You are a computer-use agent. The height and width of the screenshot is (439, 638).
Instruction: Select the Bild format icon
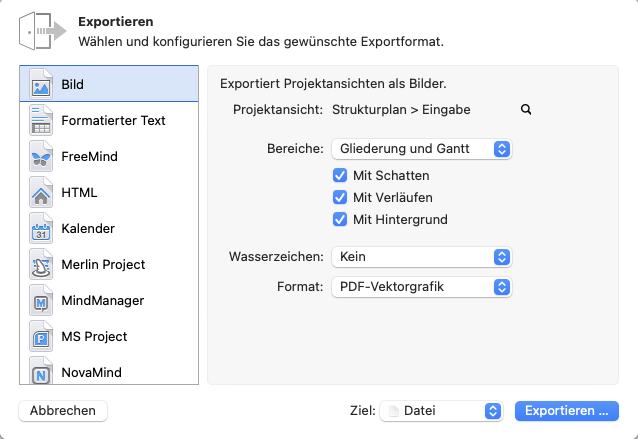pos(41,84)
